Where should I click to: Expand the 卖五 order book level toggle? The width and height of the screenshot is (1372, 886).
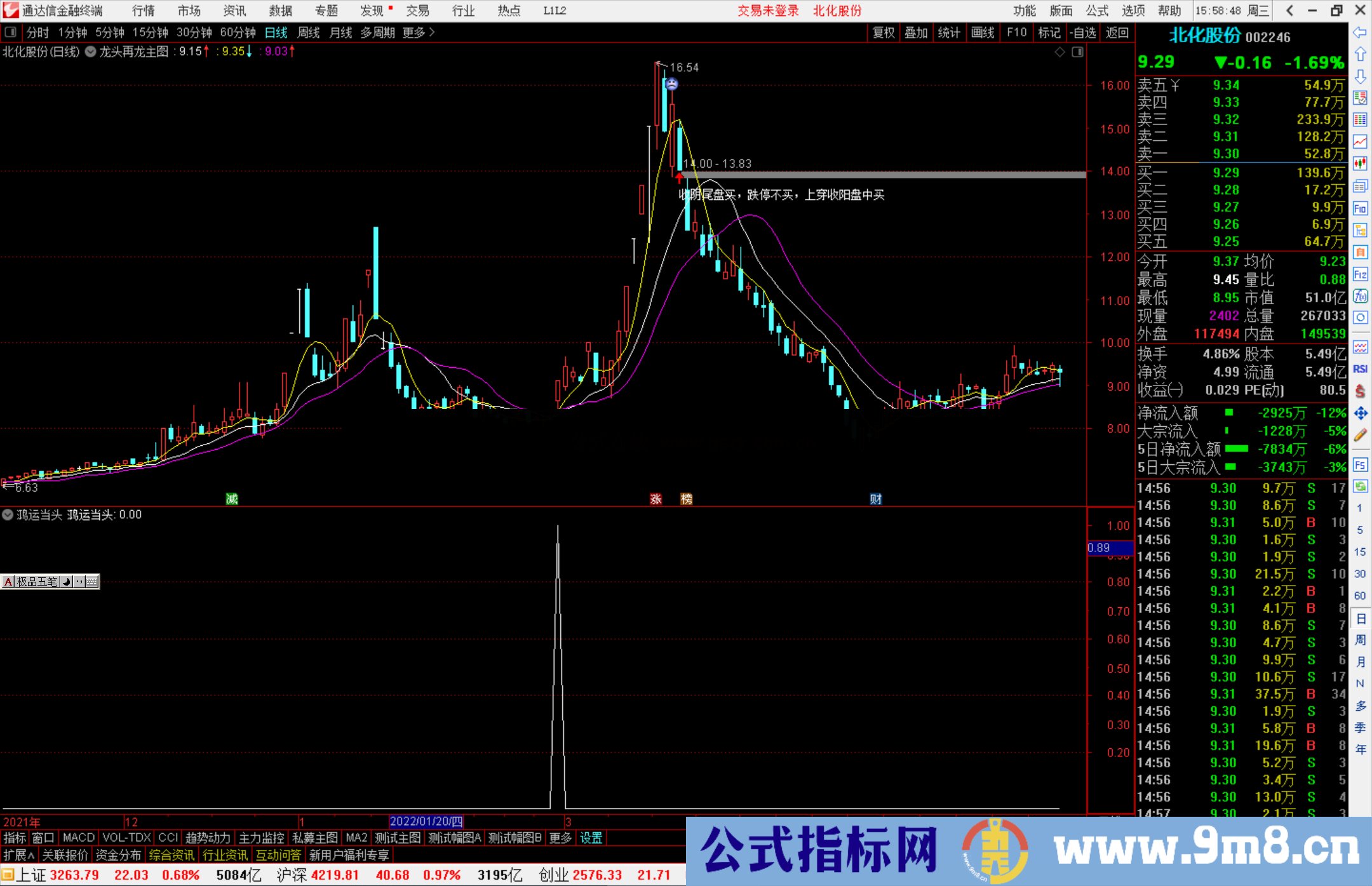click(x=1176, y=85)
